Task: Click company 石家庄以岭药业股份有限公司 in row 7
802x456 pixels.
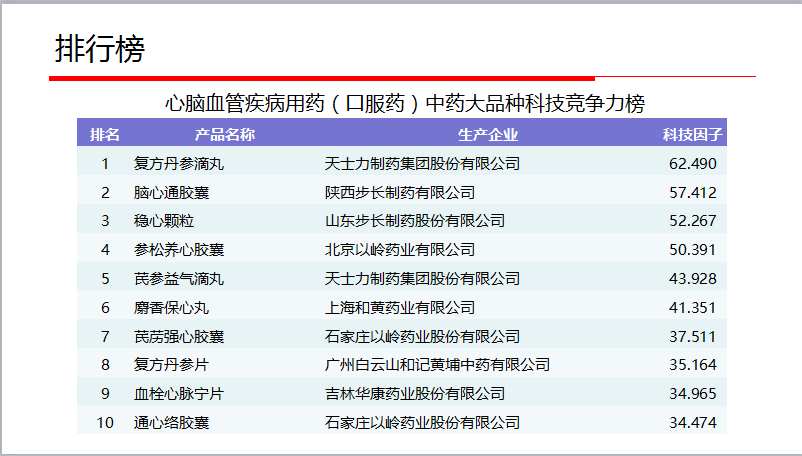Action: tap(422, 336)
